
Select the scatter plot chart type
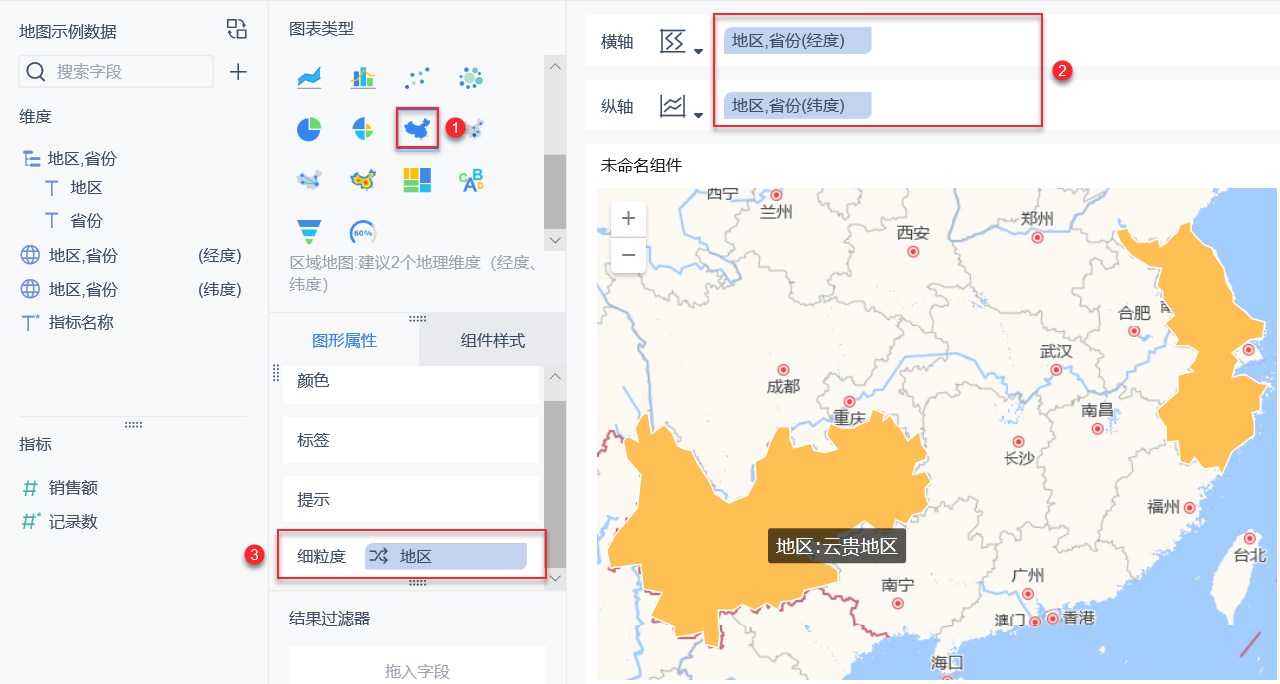[417, 77]
